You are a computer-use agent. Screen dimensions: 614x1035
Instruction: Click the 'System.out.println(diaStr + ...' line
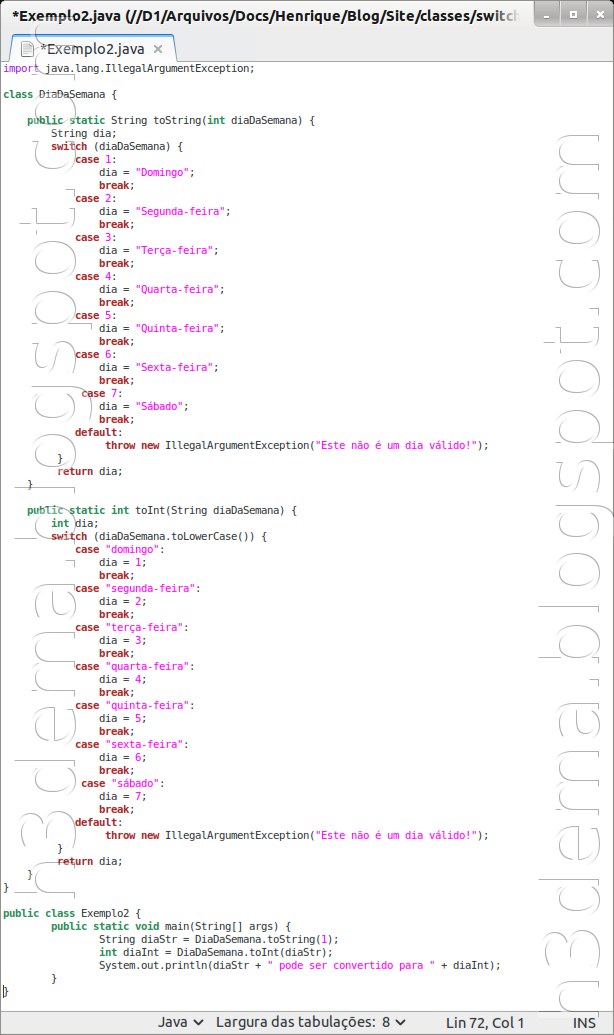tap(300, 965)
